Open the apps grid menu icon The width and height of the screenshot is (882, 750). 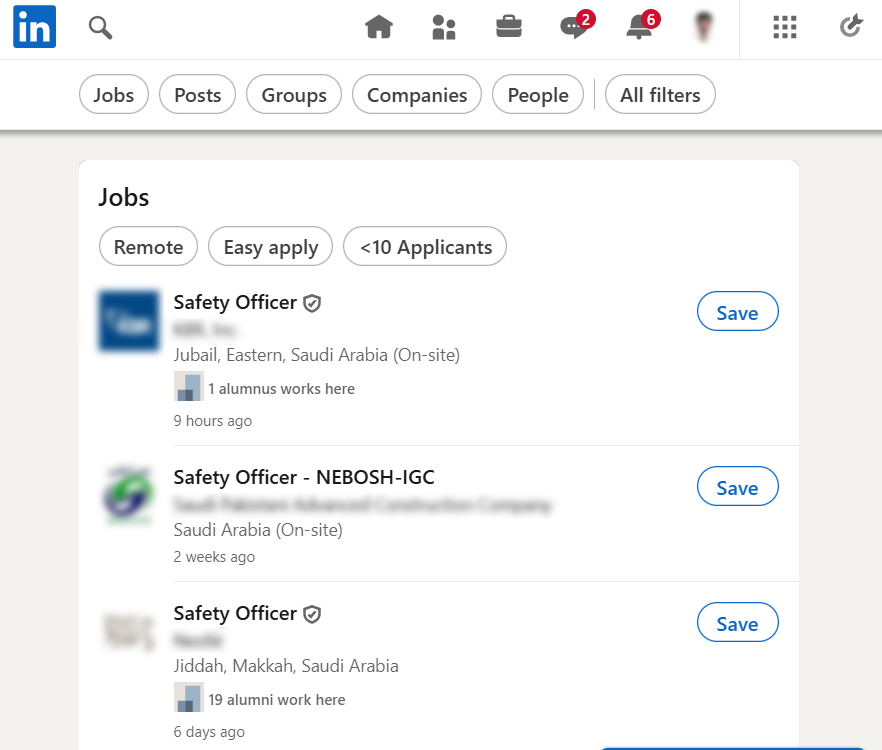point(785,28)
